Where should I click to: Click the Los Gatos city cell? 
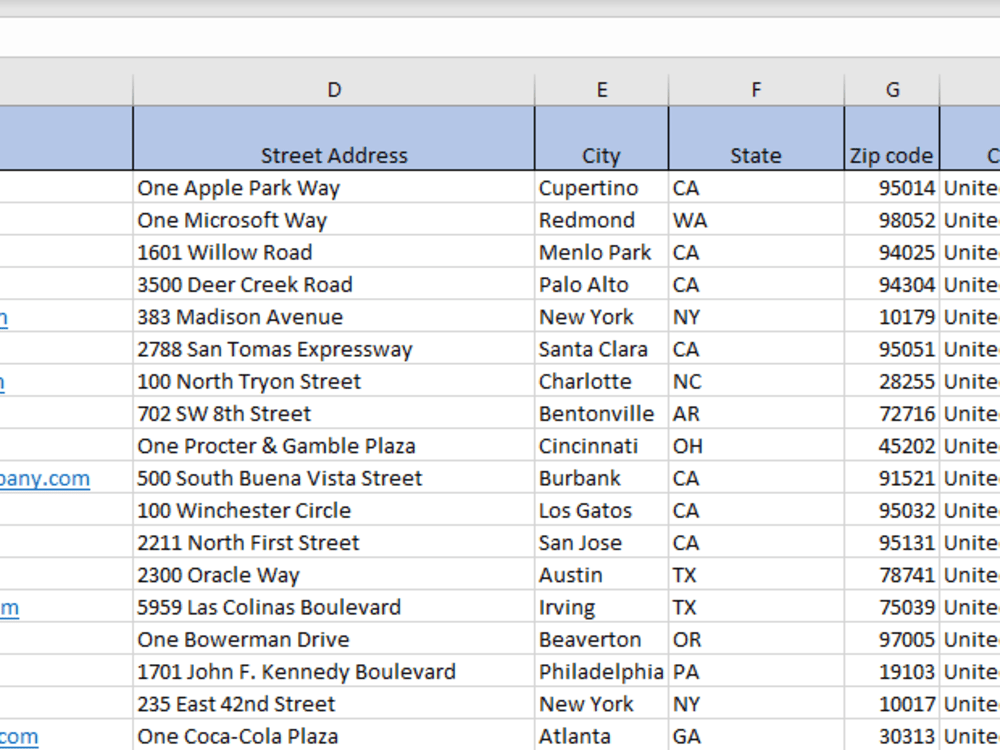point(601,510)
